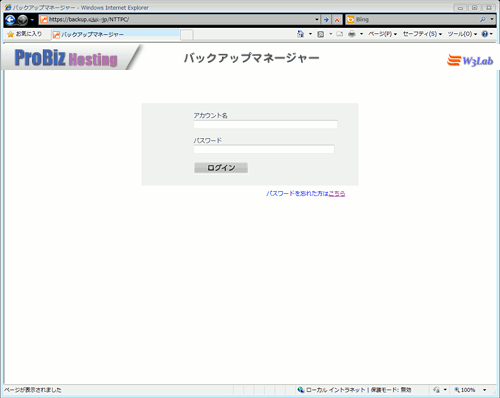Click the home icon in command bar
The height and width of the screenshot is (398, 500).
click(300, 34)
